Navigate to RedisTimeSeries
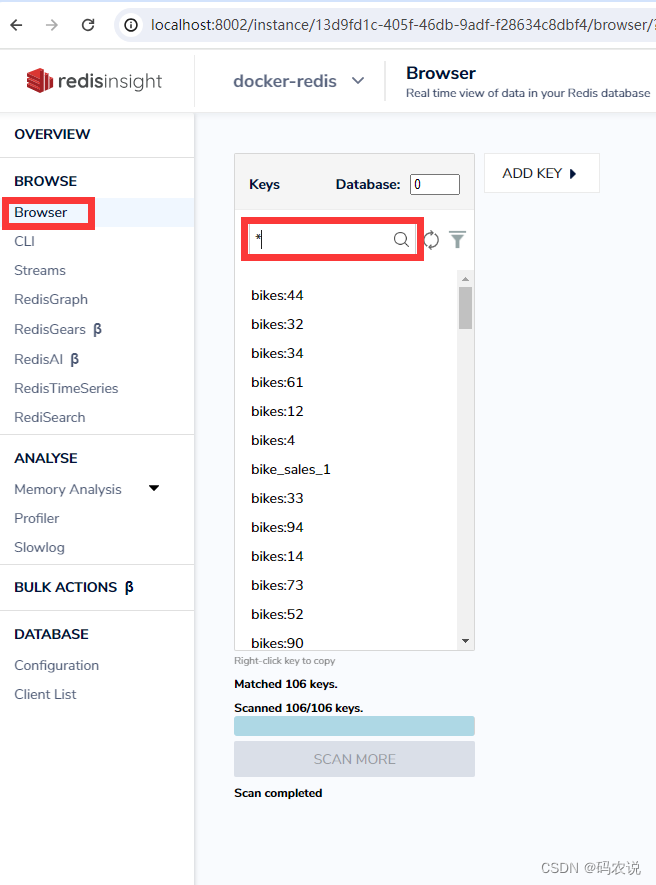 pos(66,388)
